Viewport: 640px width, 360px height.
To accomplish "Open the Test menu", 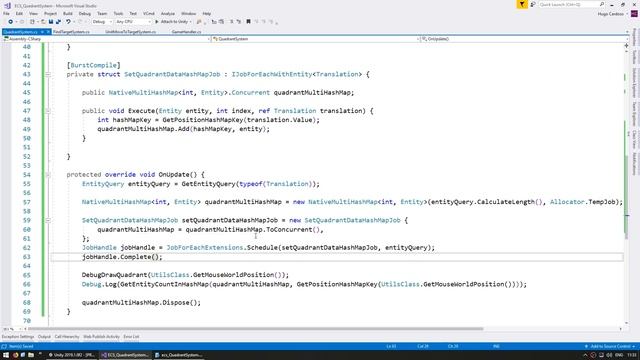I will tap(133, 13).
